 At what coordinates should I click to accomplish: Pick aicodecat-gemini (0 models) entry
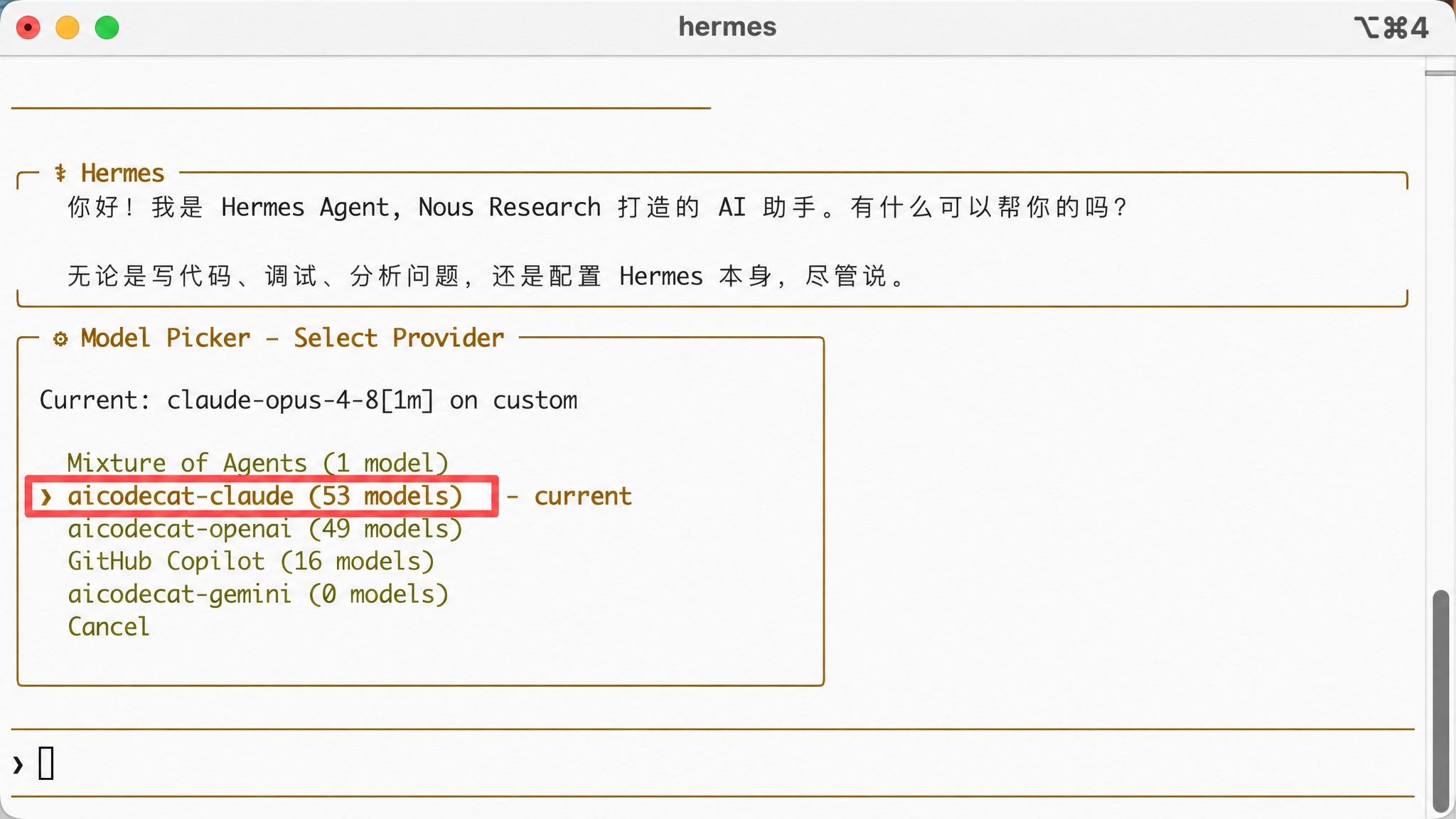click(x=258, y=594)
